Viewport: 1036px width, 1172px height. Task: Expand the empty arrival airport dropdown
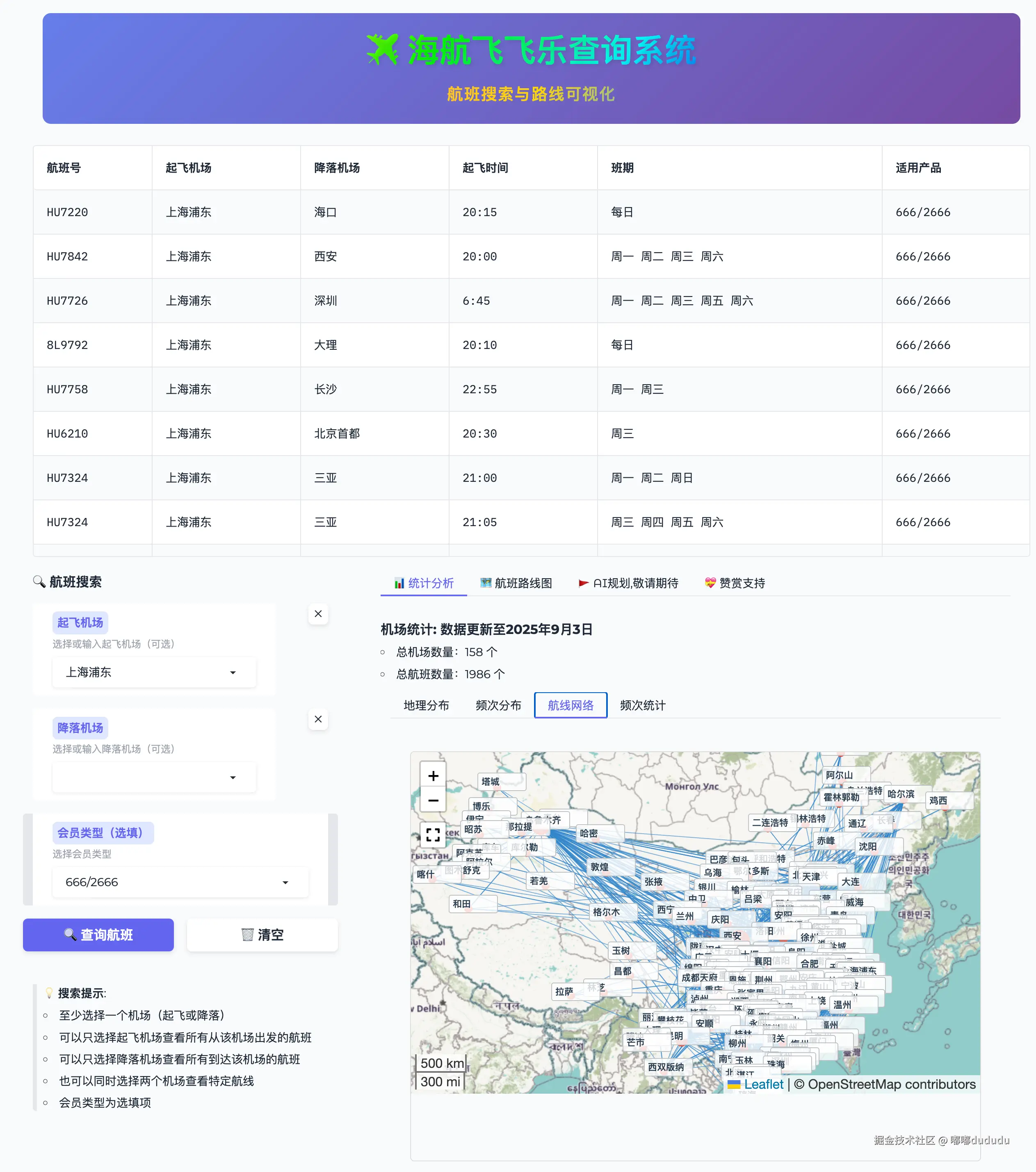click(x=154, y=778)
